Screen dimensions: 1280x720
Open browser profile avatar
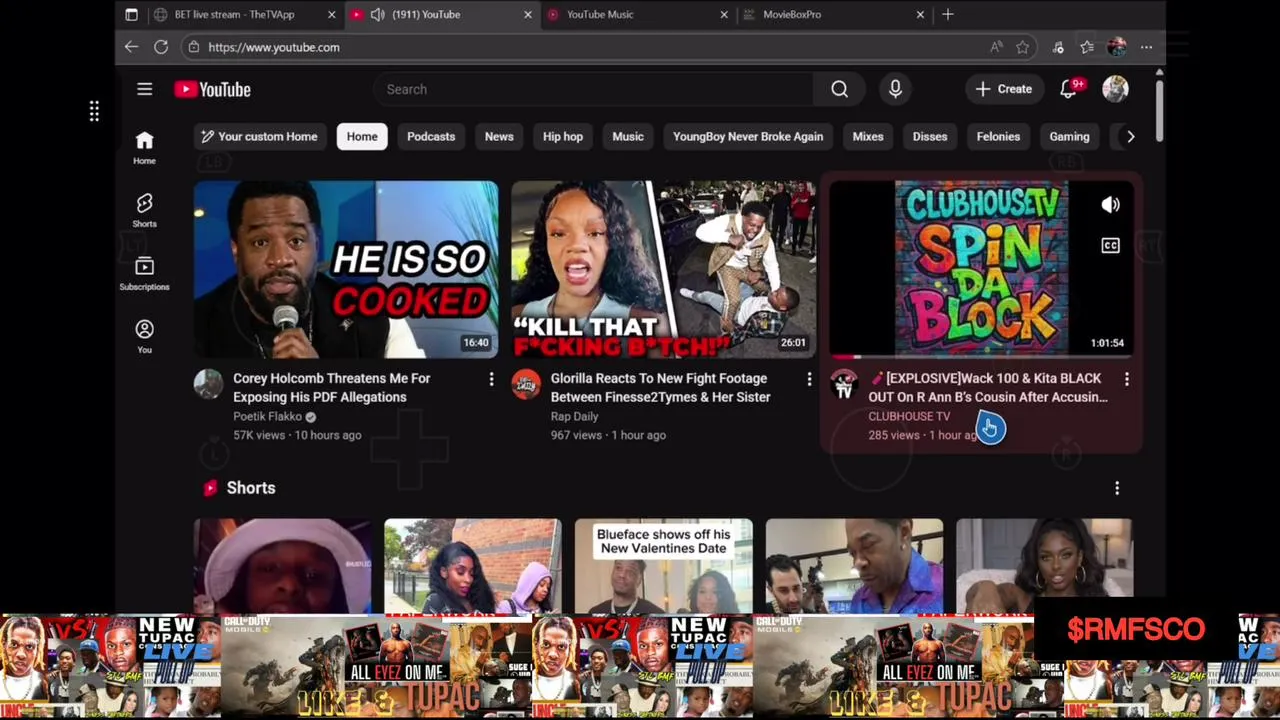tap(1117, 47)
